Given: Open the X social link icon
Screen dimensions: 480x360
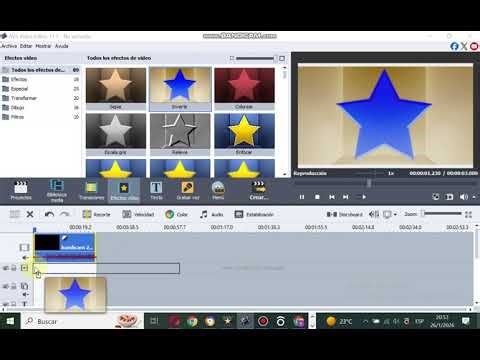Looking at the screenshot, I should (464, 46).
